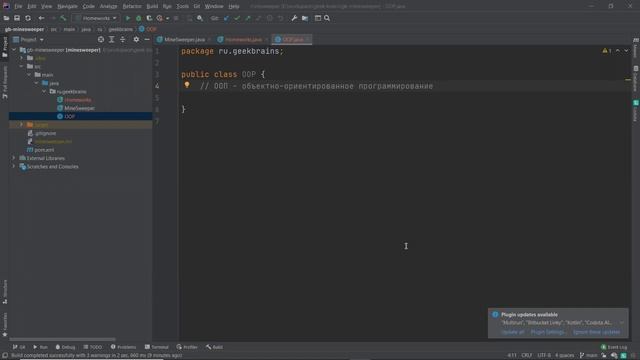Expand Scratches and Consoles node

pos(14,167)
